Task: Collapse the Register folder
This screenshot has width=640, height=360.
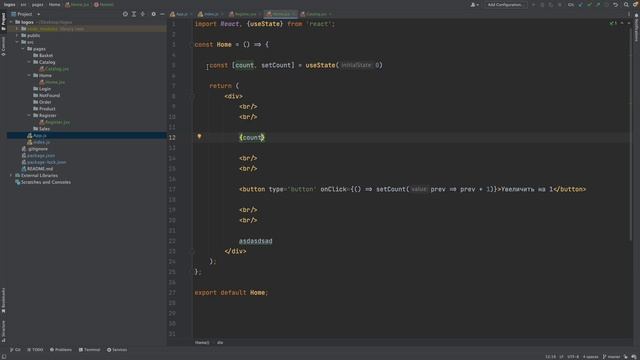Action: point(29,116)
